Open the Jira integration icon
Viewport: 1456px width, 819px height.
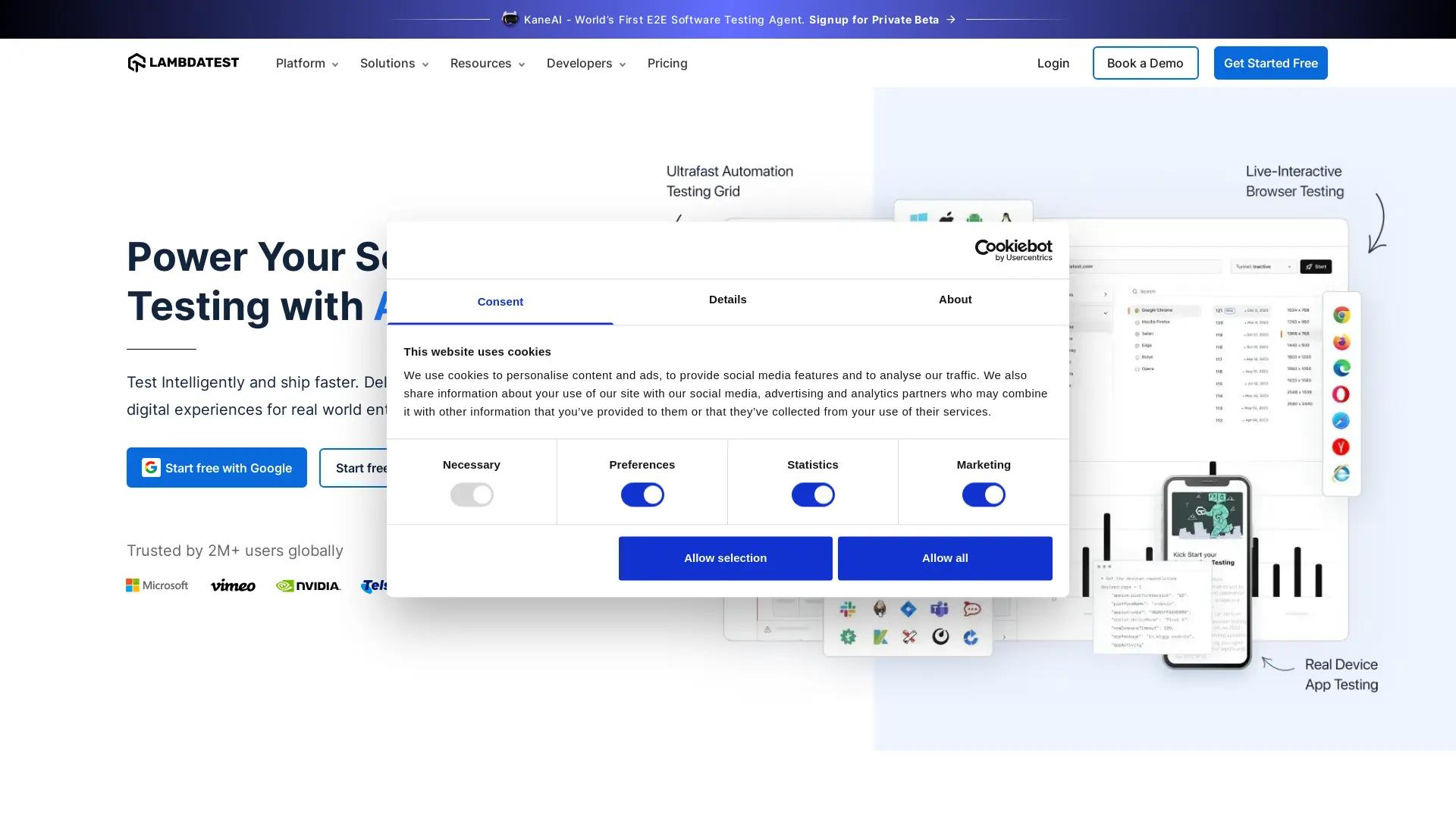(x=908, y=609)
